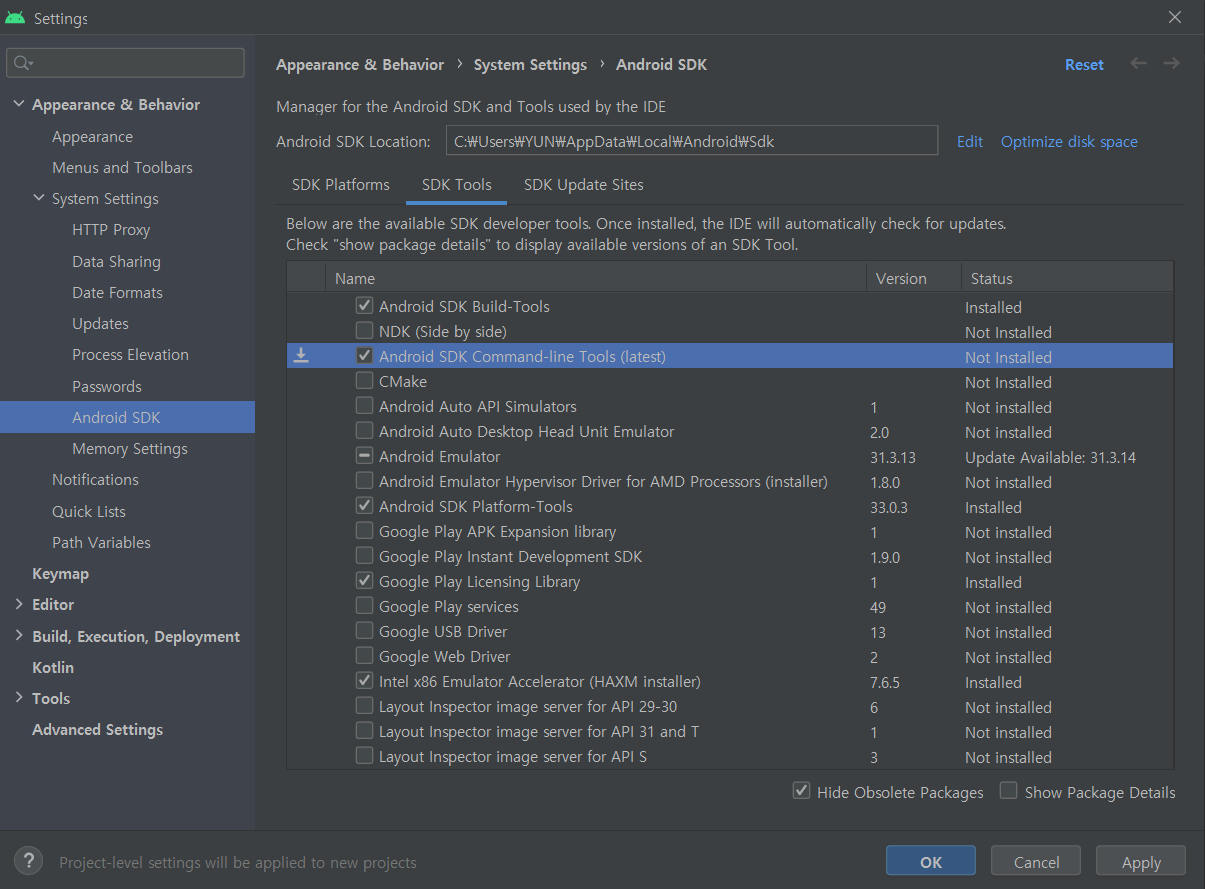Viewport: 1205px width, 889px height.
Task: Check Google USB Driver
Action: [365, 631]
